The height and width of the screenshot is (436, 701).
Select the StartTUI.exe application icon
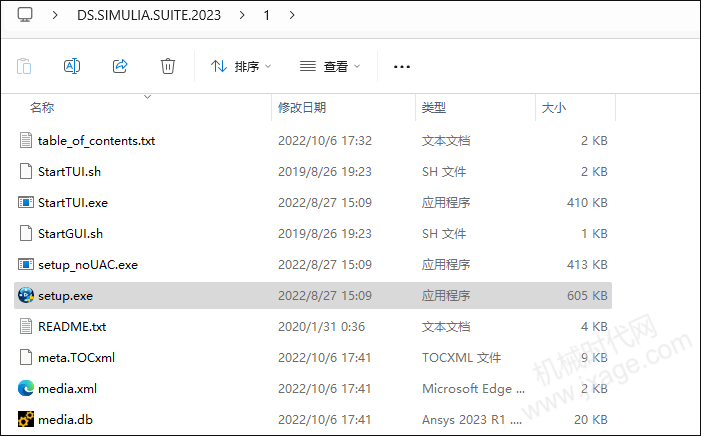pos(26,203)
